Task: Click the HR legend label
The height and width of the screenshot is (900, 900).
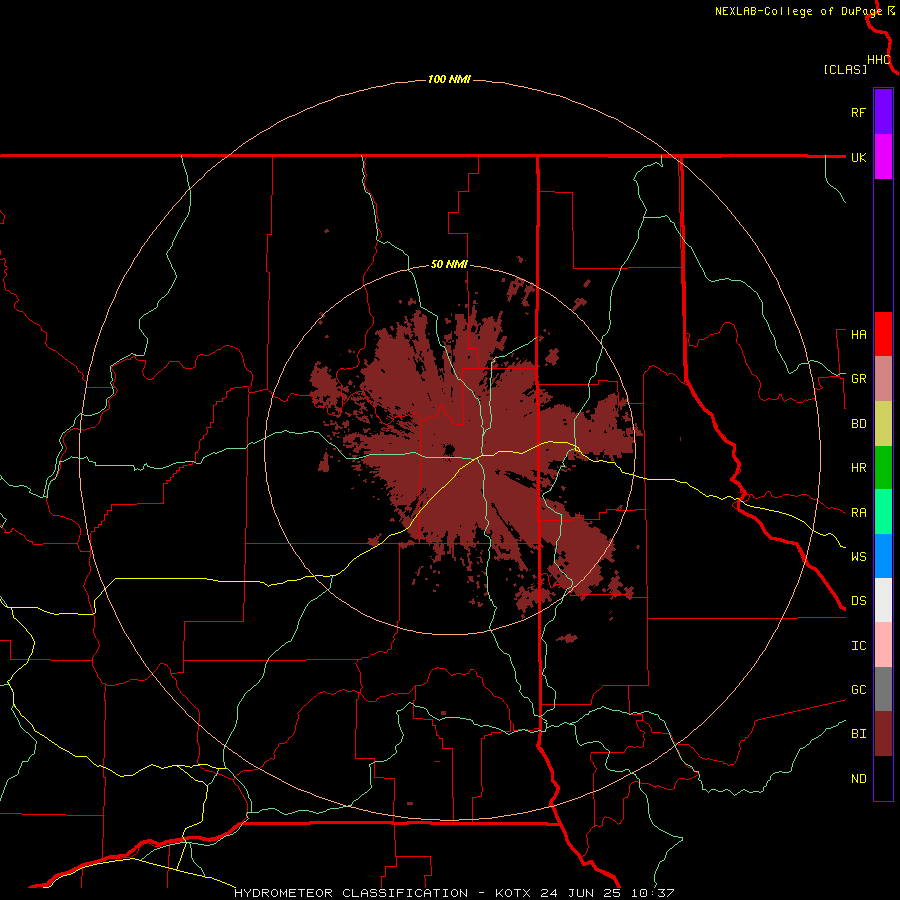Action: pyautogui.click(x=858, y=468)
